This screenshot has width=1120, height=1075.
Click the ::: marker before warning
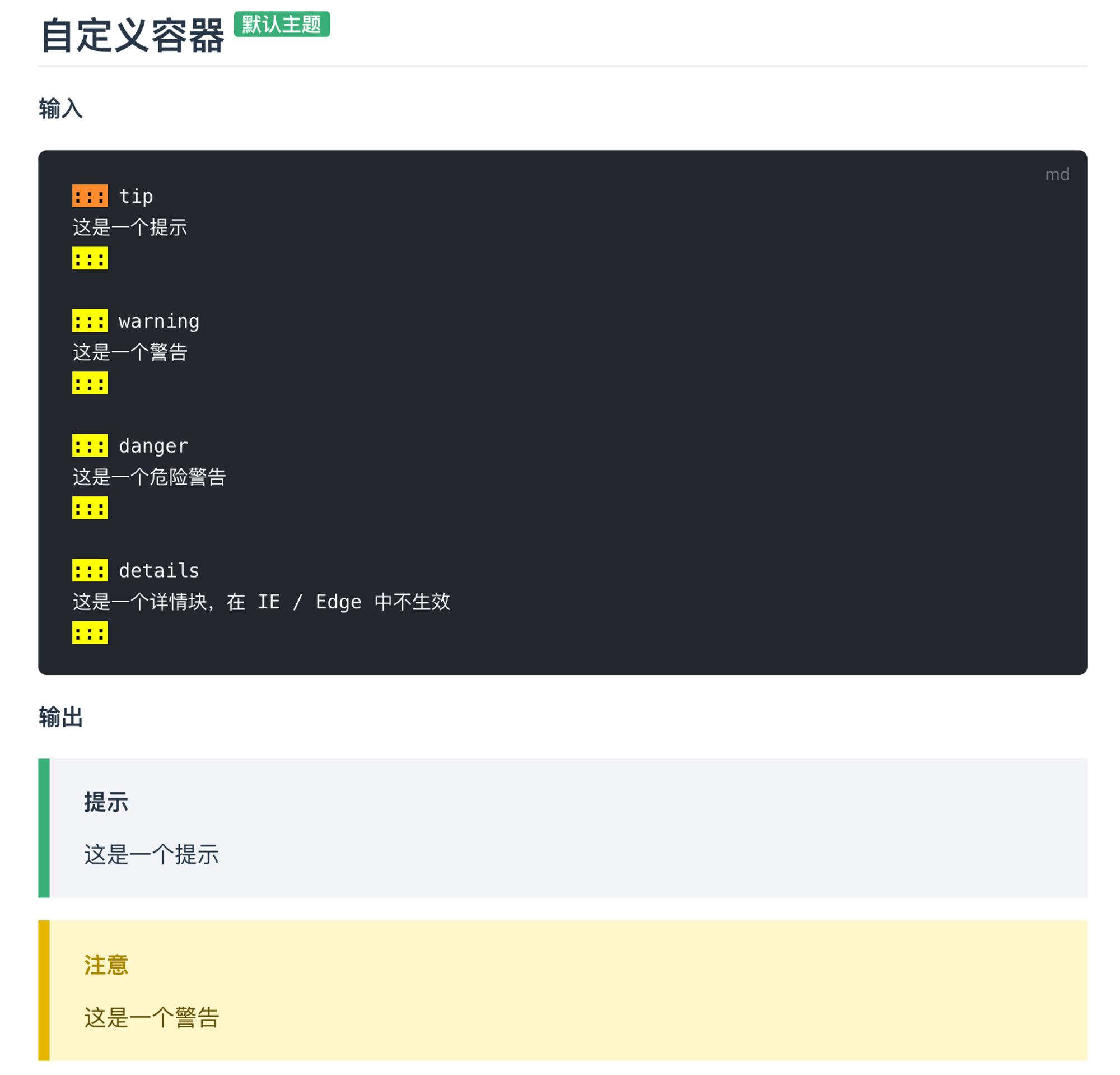coord(90,320)
